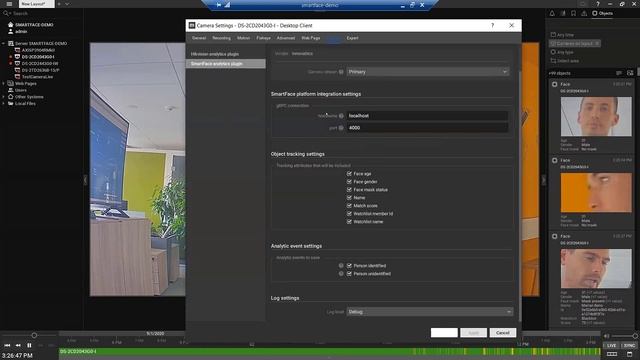
Task: Open the Fisheye tab in Camera Settings
Action: (x=264, y=38)
